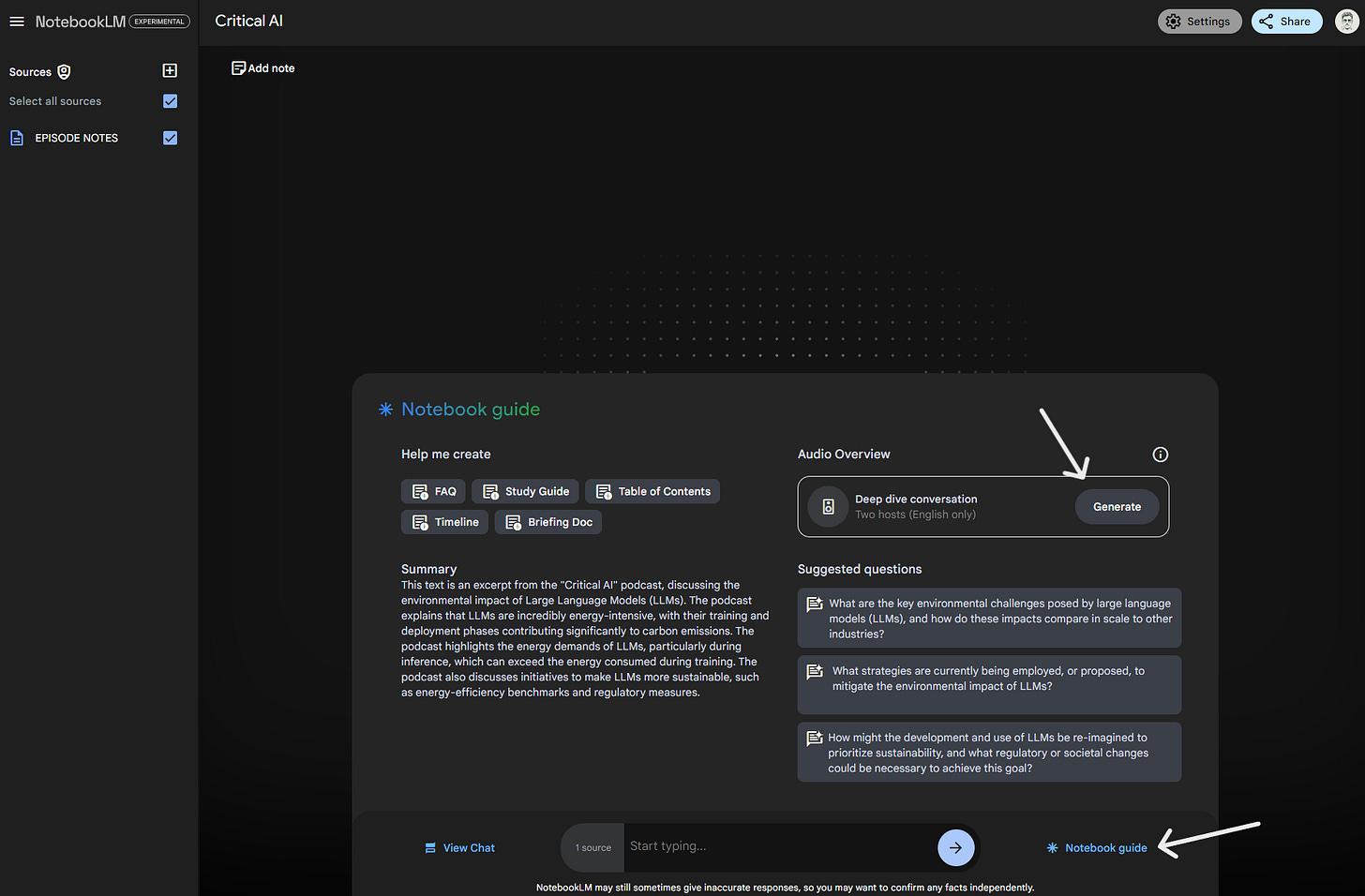1365x896 pixels.
Task: Select question about key environmental challenges
Action: [989, 619]
